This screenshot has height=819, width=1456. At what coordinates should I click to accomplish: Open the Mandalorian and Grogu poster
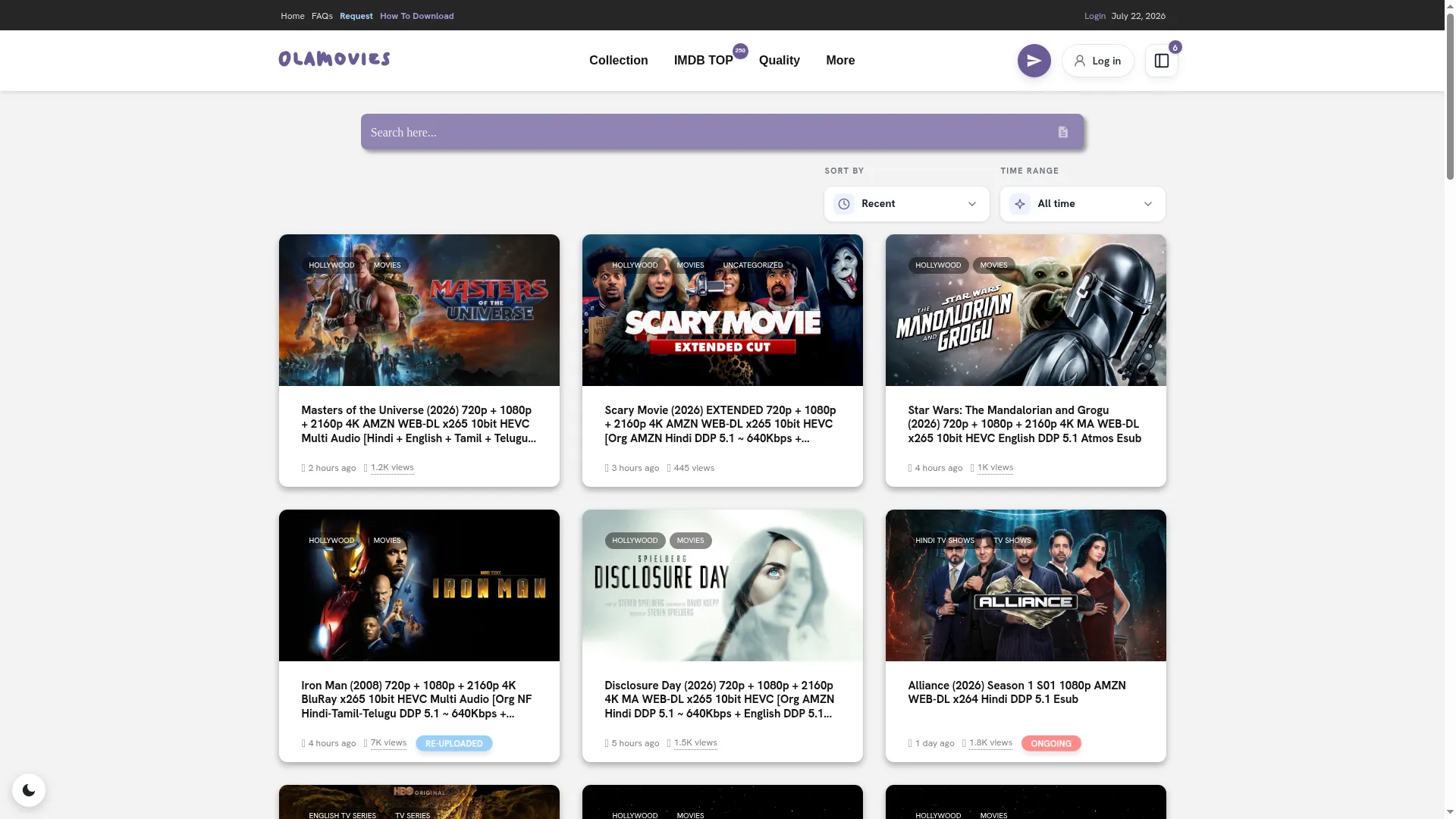1025,310
